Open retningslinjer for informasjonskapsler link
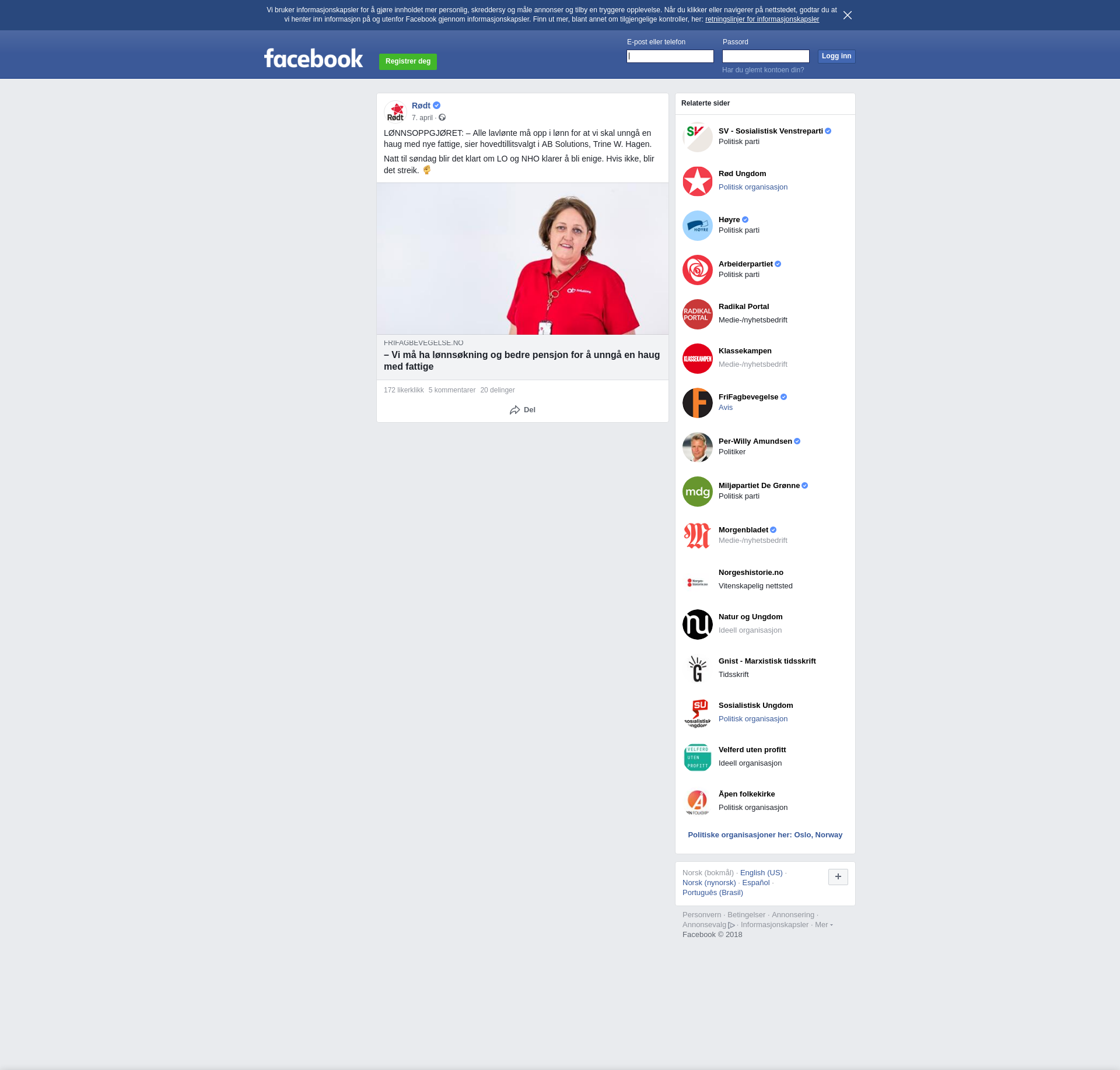Image resolution: width=1120 pixels, height=1070 pixels. [x=762, y=19]
